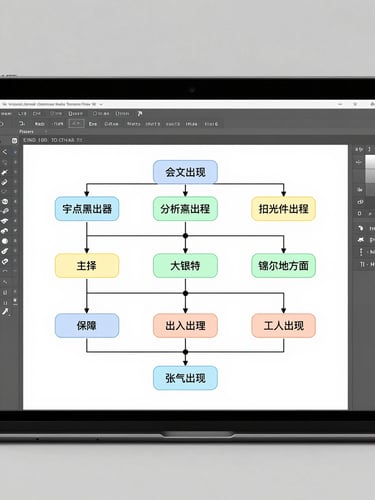Select the solid white circle tool in left toolbar
Screen dimensions: 375x500
coord(5,241)
